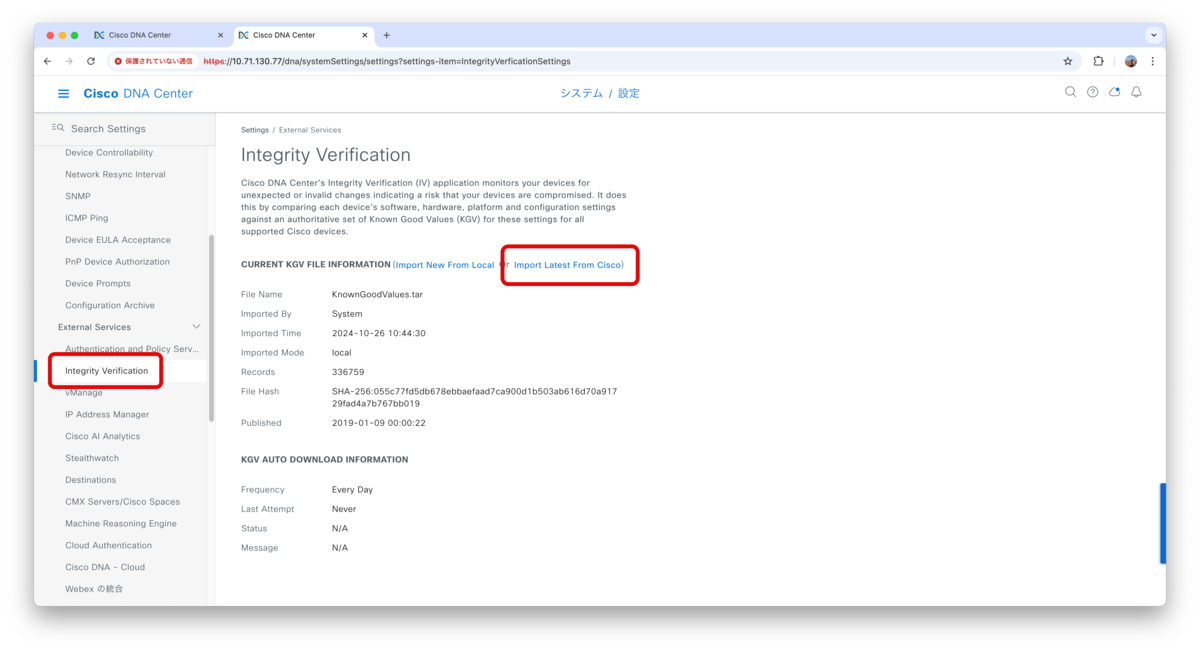The image size is (1200, 651).
Task: Select vManage in settings sidebar
Action: pos(84,393)
